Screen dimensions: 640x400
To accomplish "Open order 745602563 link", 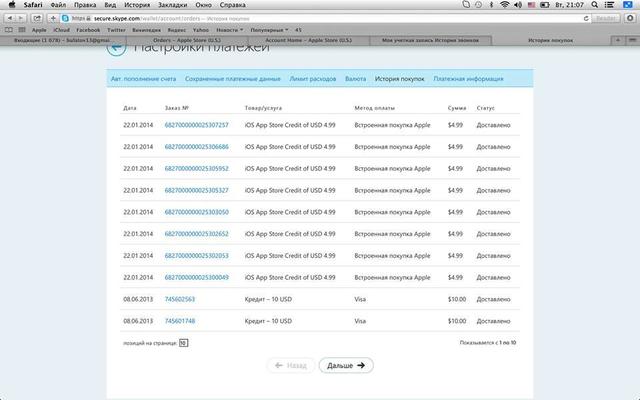I will coord(180,298).
